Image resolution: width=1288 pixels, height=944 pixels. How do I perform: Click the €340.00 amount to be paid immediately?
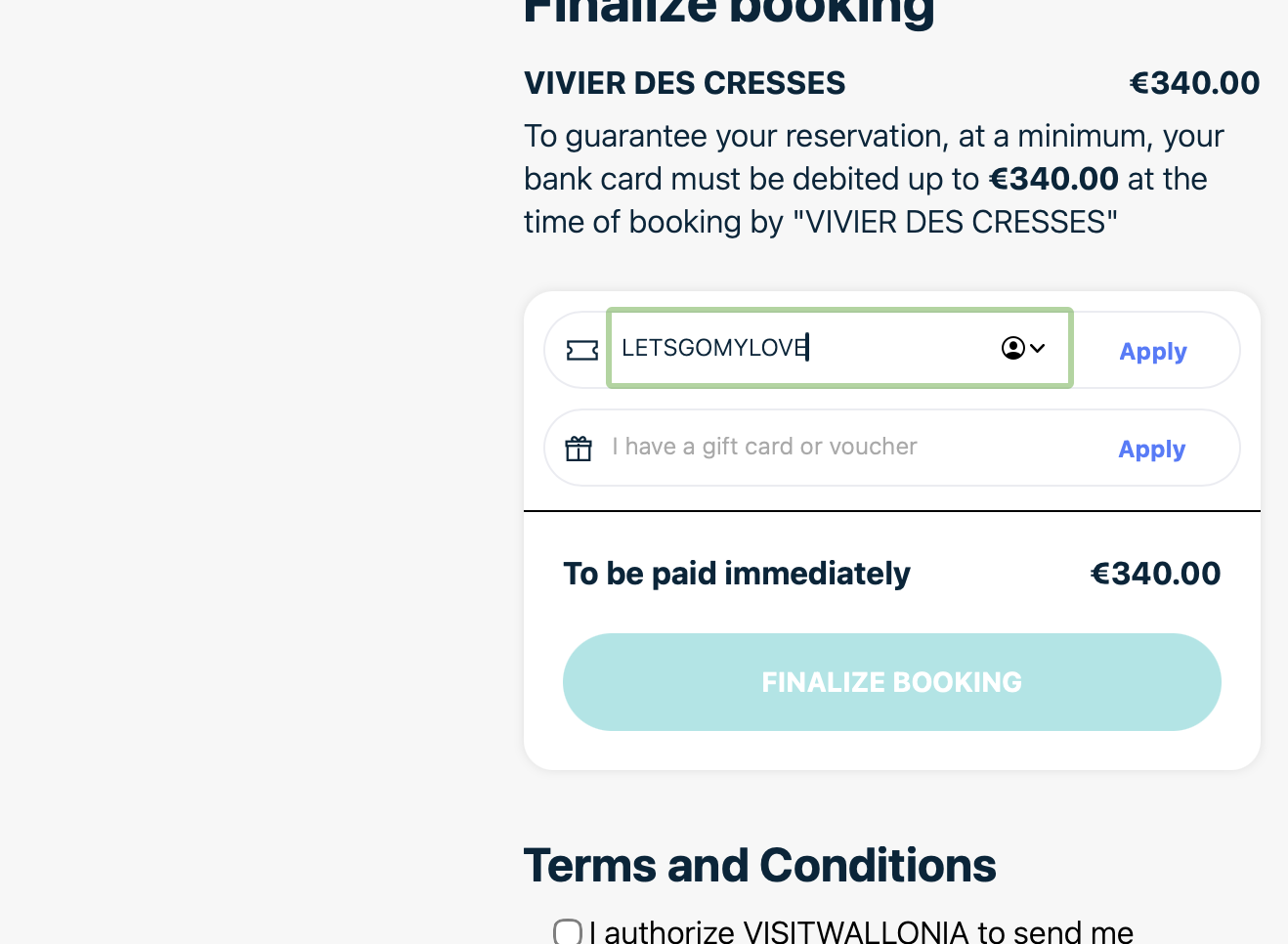(x=1155, y=574)
